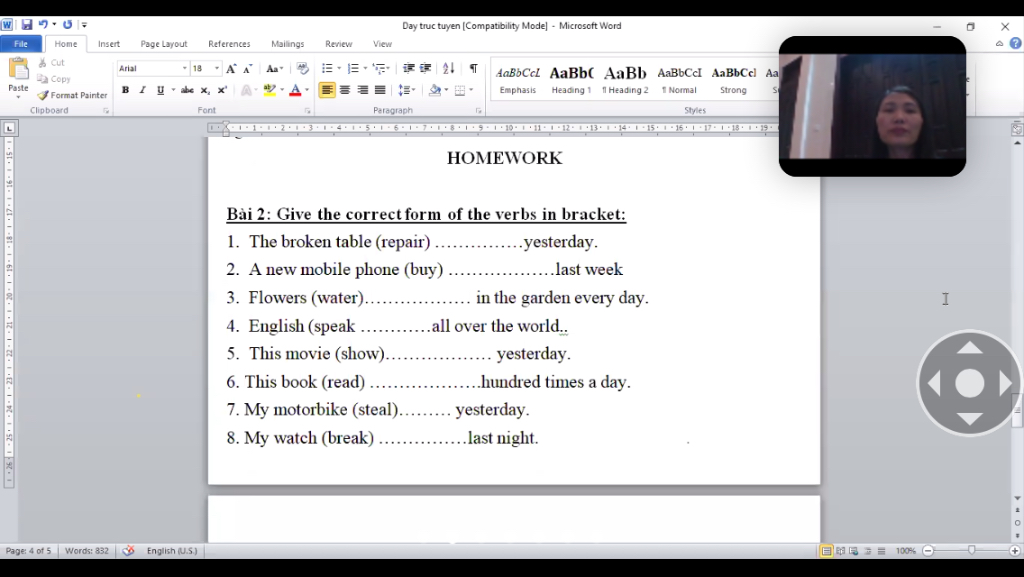The image size is (1024, 577).
Task: Toggle Bold formatting
Action: [x=125, y=90]
